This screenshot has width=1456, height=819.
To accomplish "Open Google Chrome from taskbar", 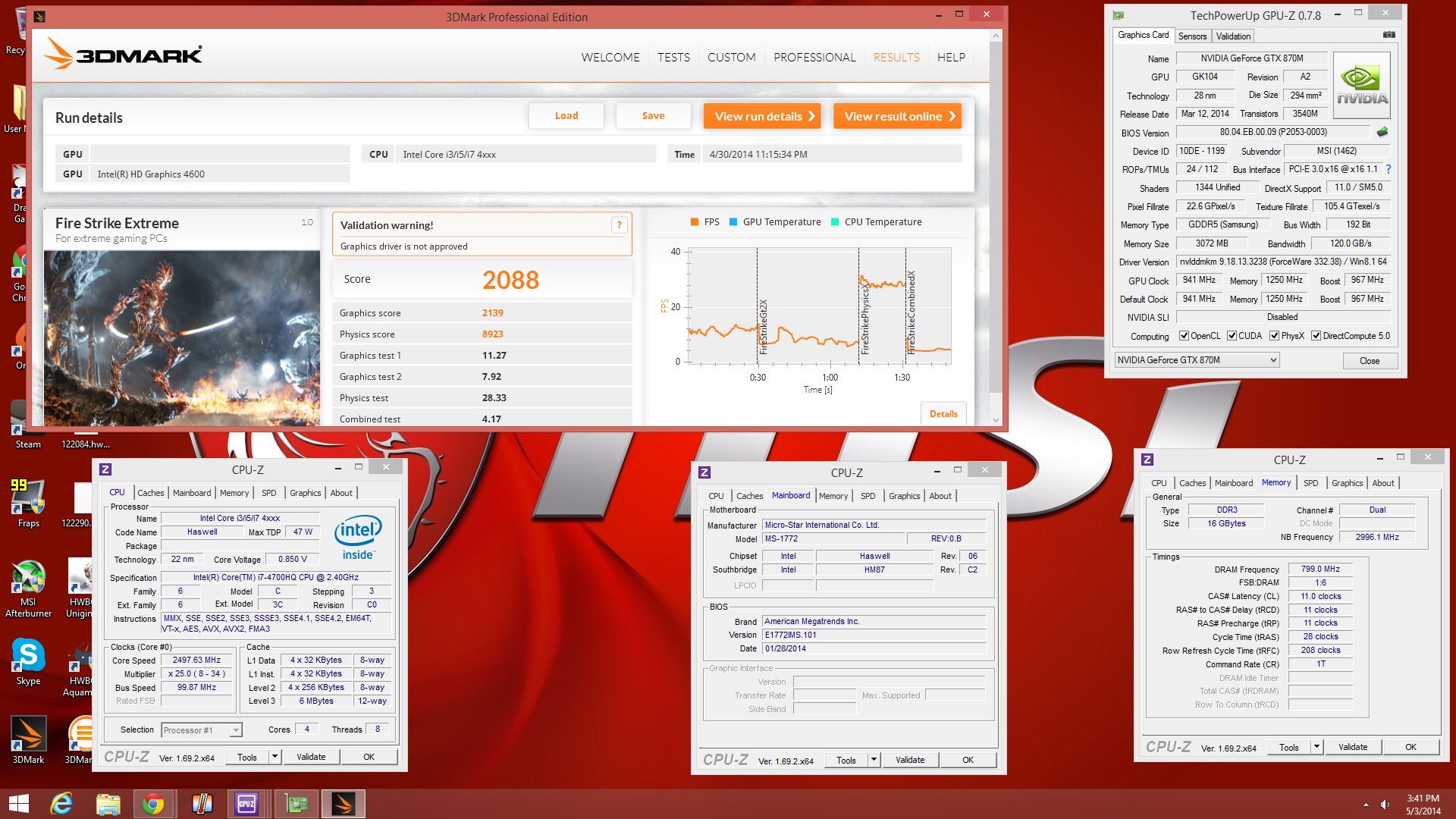I will pyautogui.click(x=153, y=804).
